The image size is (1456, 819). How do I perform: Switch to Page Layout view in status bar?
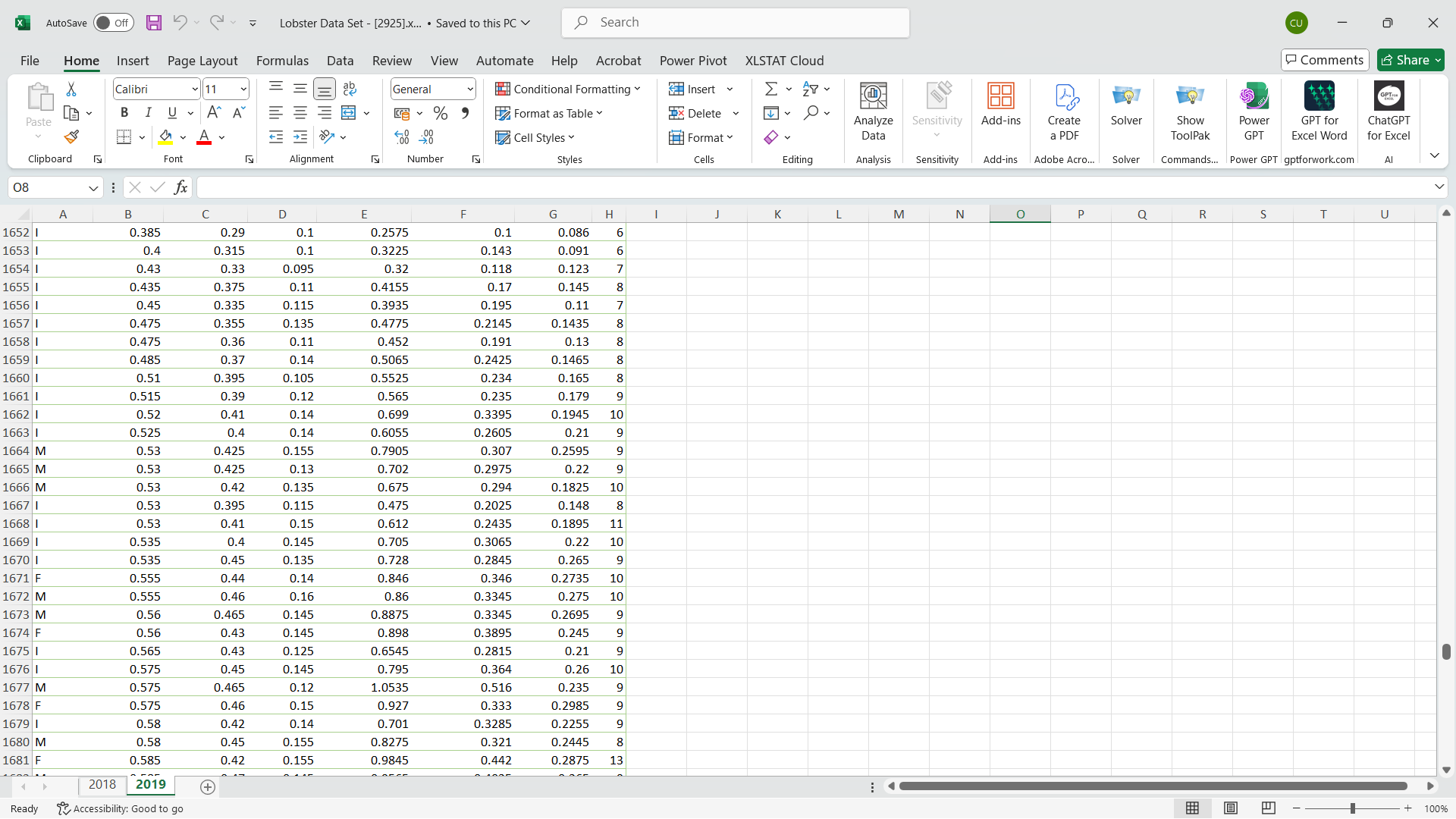(x=1230, y=808)
